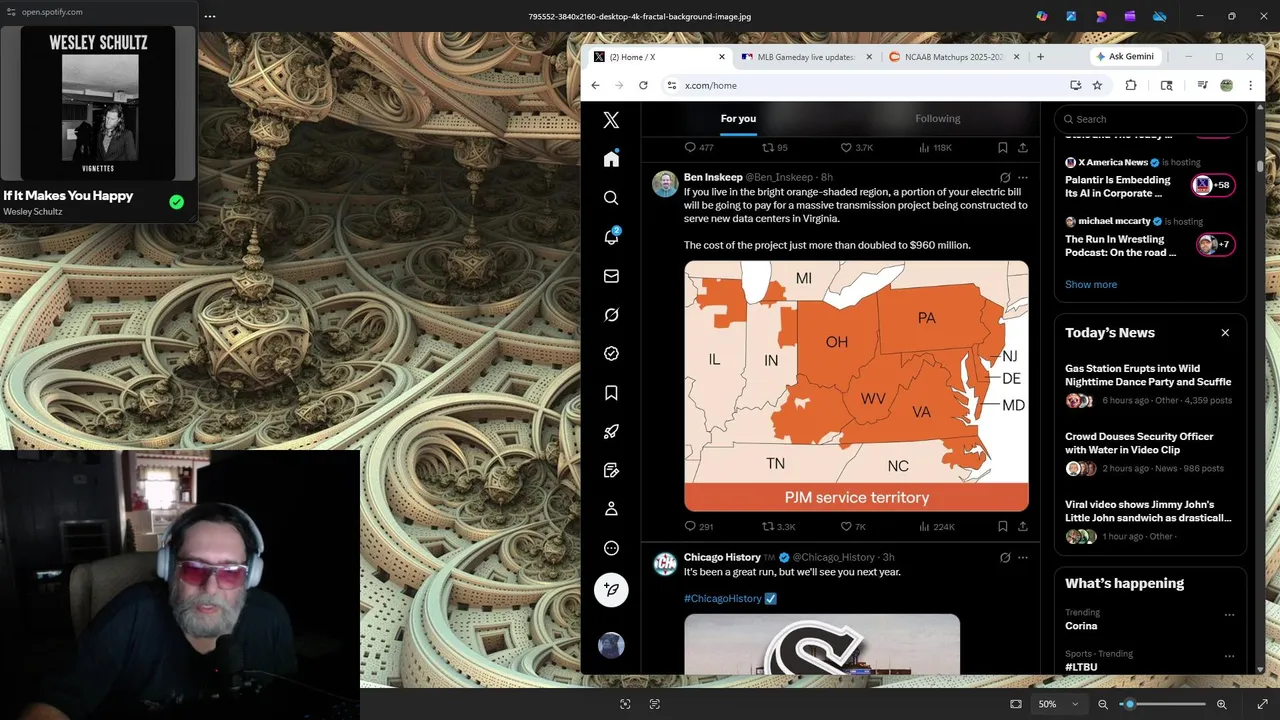
Task: Click the white round Post compose button
Action: tap(611, 590)
